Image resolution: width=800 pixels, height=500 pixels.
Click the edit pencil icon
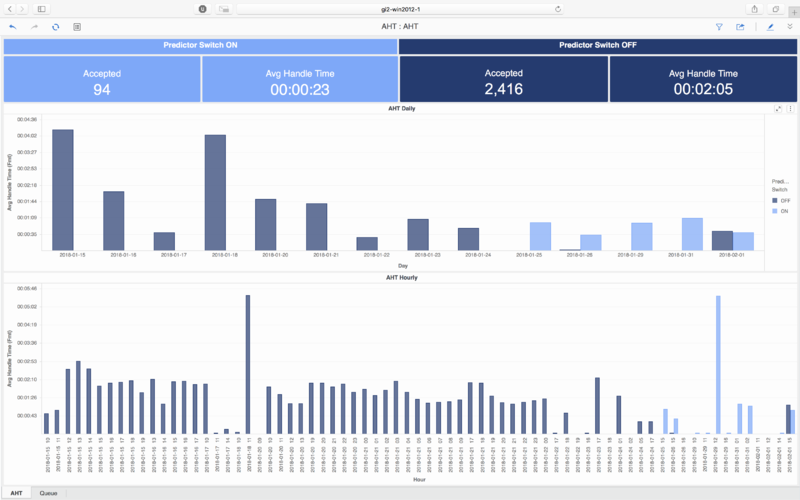click(x=770, y=27)
